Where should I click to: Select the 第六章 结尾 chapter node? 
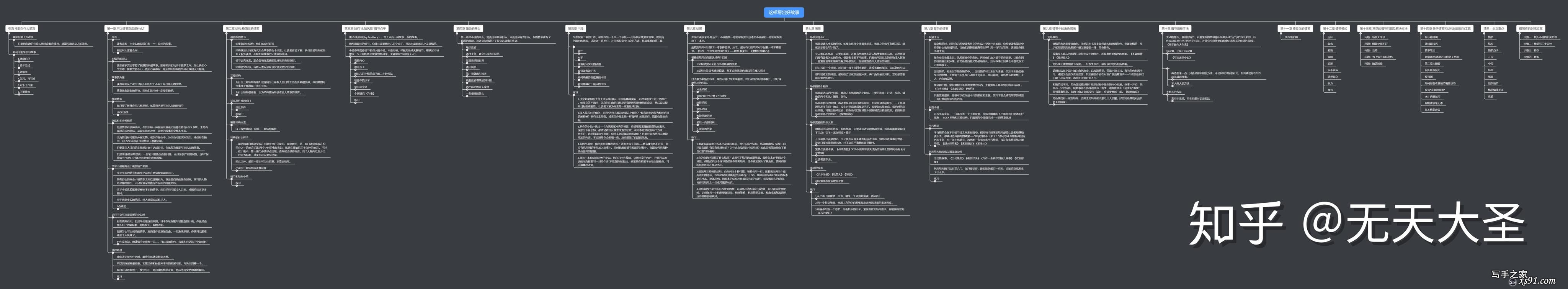click(x=694, y=29)
